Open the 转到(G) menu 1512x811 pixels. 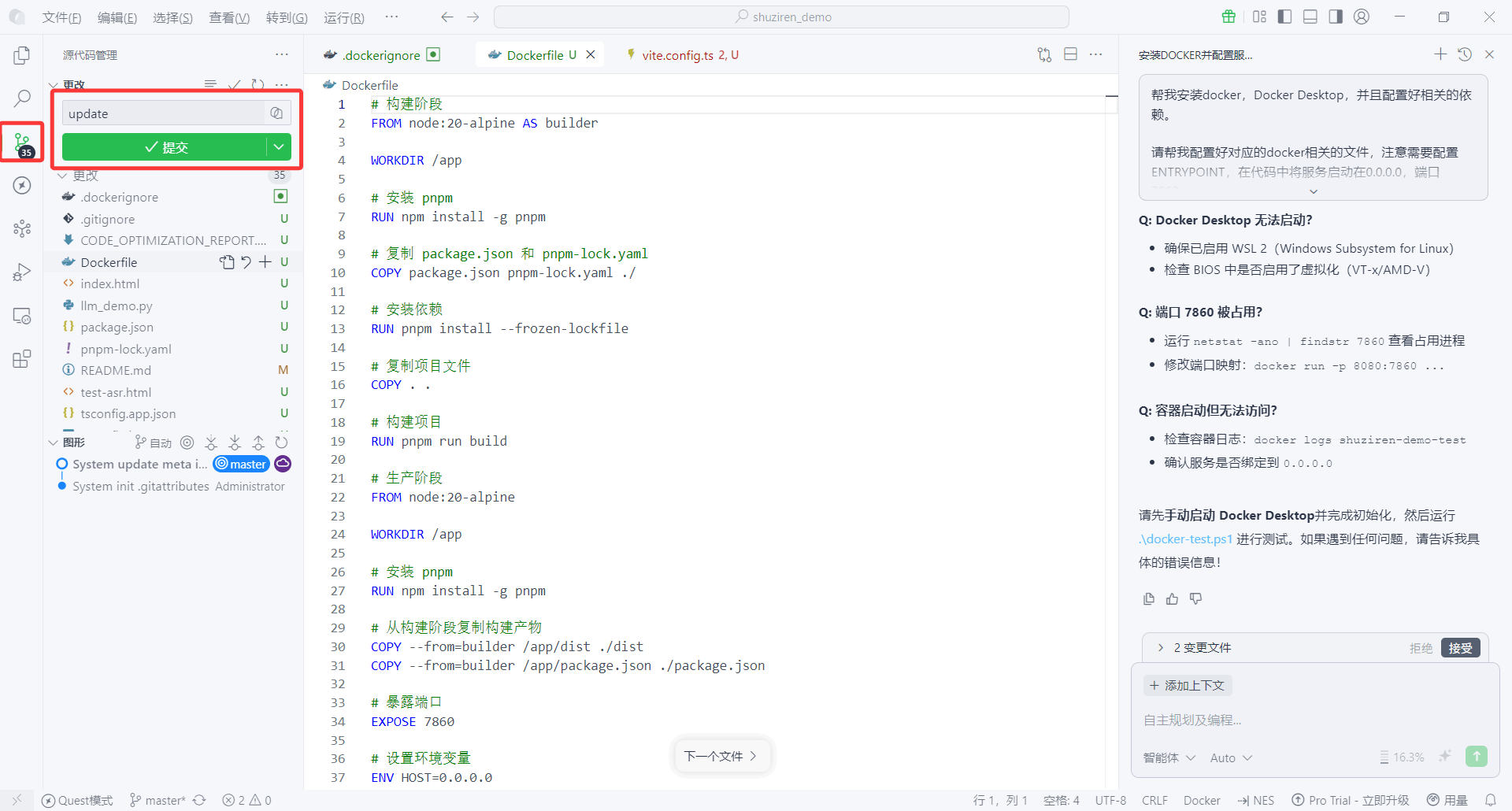click(x=287, y=17)
